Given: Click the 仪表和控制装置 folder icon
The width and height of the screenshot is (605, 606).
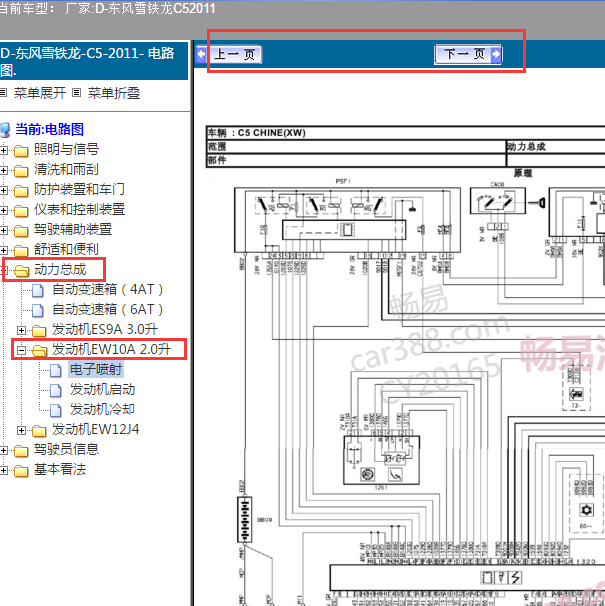Looking at the screenshot, I should (21, 211).
